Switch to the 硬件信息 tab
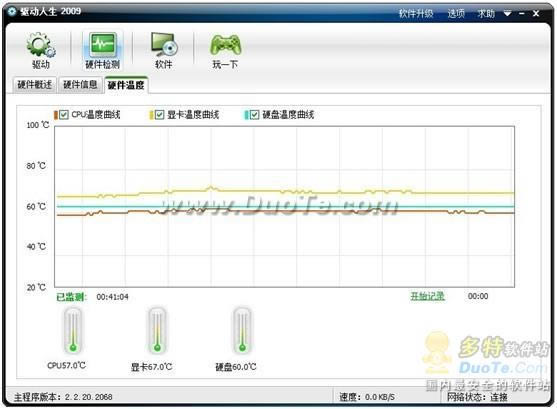557x409 pixels. point(80,85)
